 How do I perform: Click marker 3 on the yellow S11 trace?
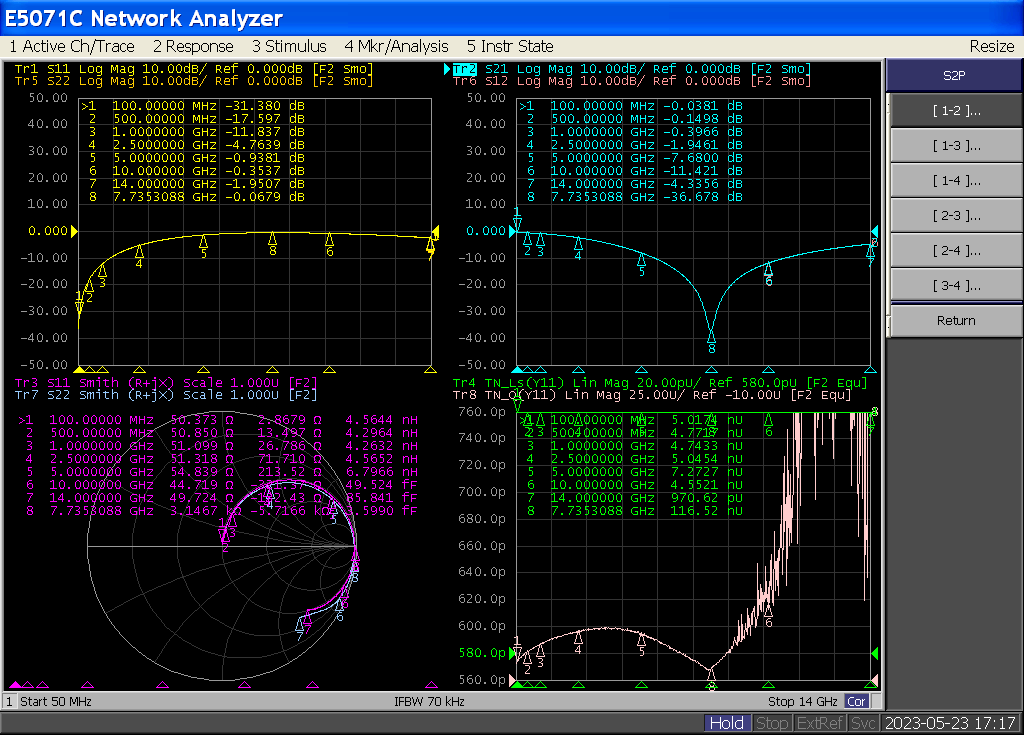pos(103,275)
